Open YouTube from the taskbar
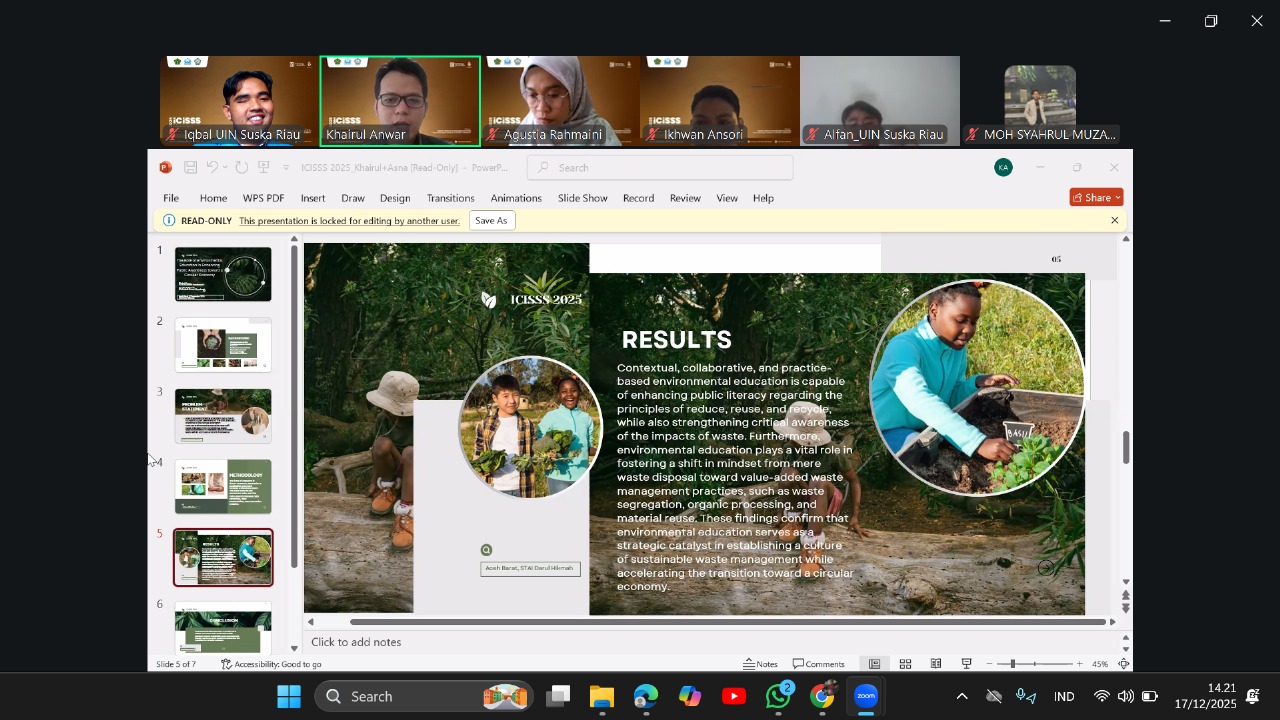This screenshot has height=720, width=1280. click(x=734, y=697)
